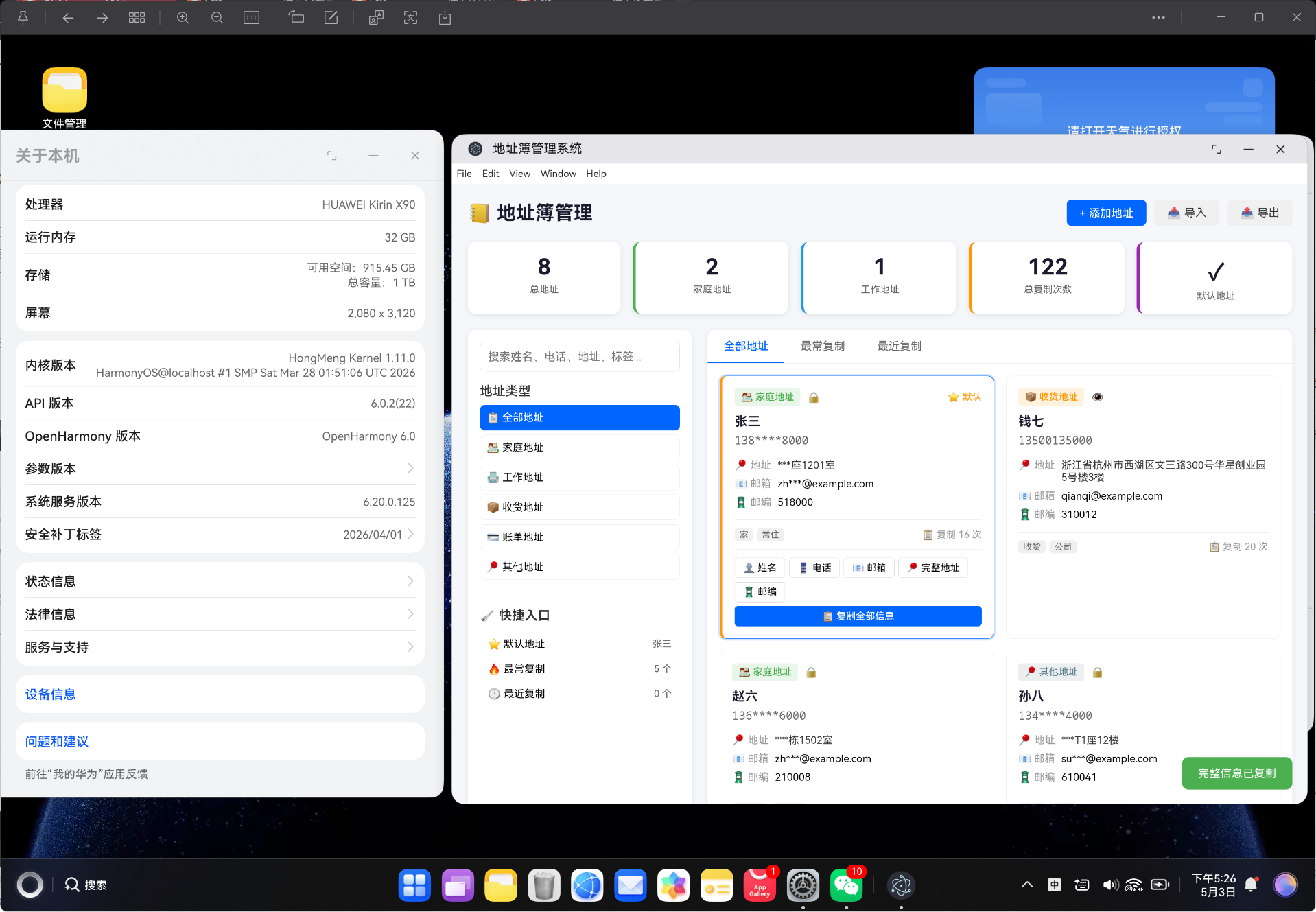
Task: Copy 完整地址 on 张三 card
Action: click(933, 568)
